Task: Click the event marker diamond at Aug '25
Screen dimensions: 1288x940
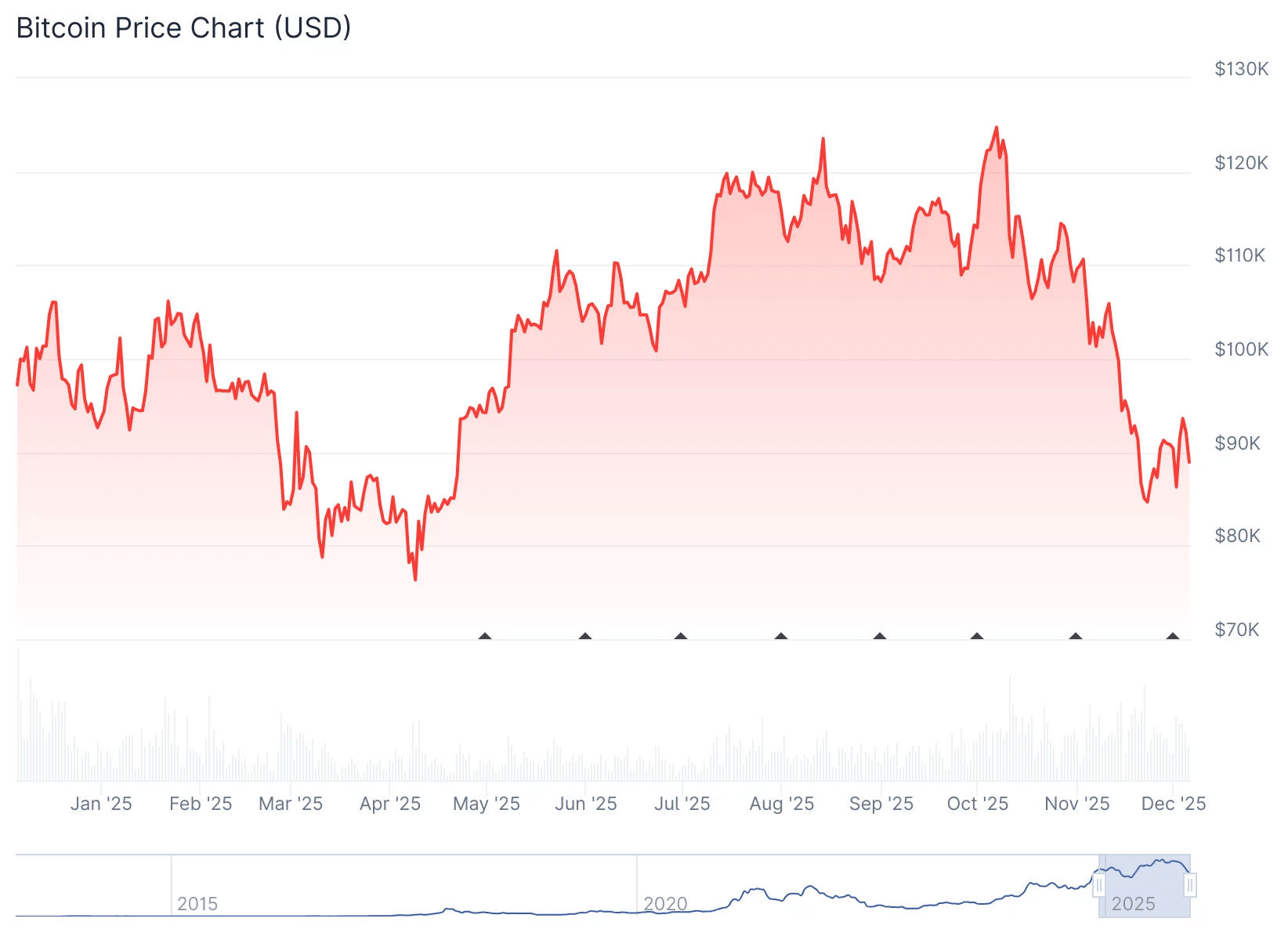Action: (x=781, y=636)
